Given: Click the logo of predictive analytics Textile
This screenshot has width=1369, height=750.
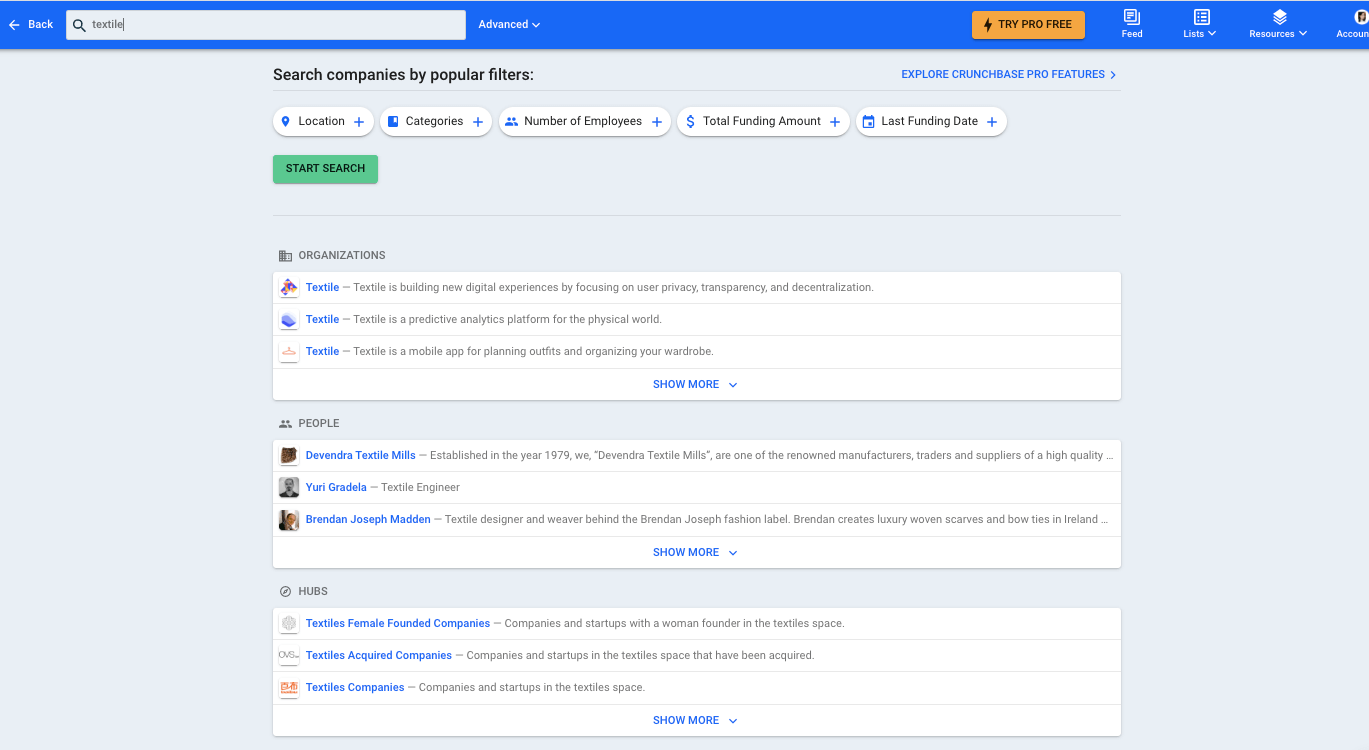Looking at the screenshot, I should coord(289,319).
